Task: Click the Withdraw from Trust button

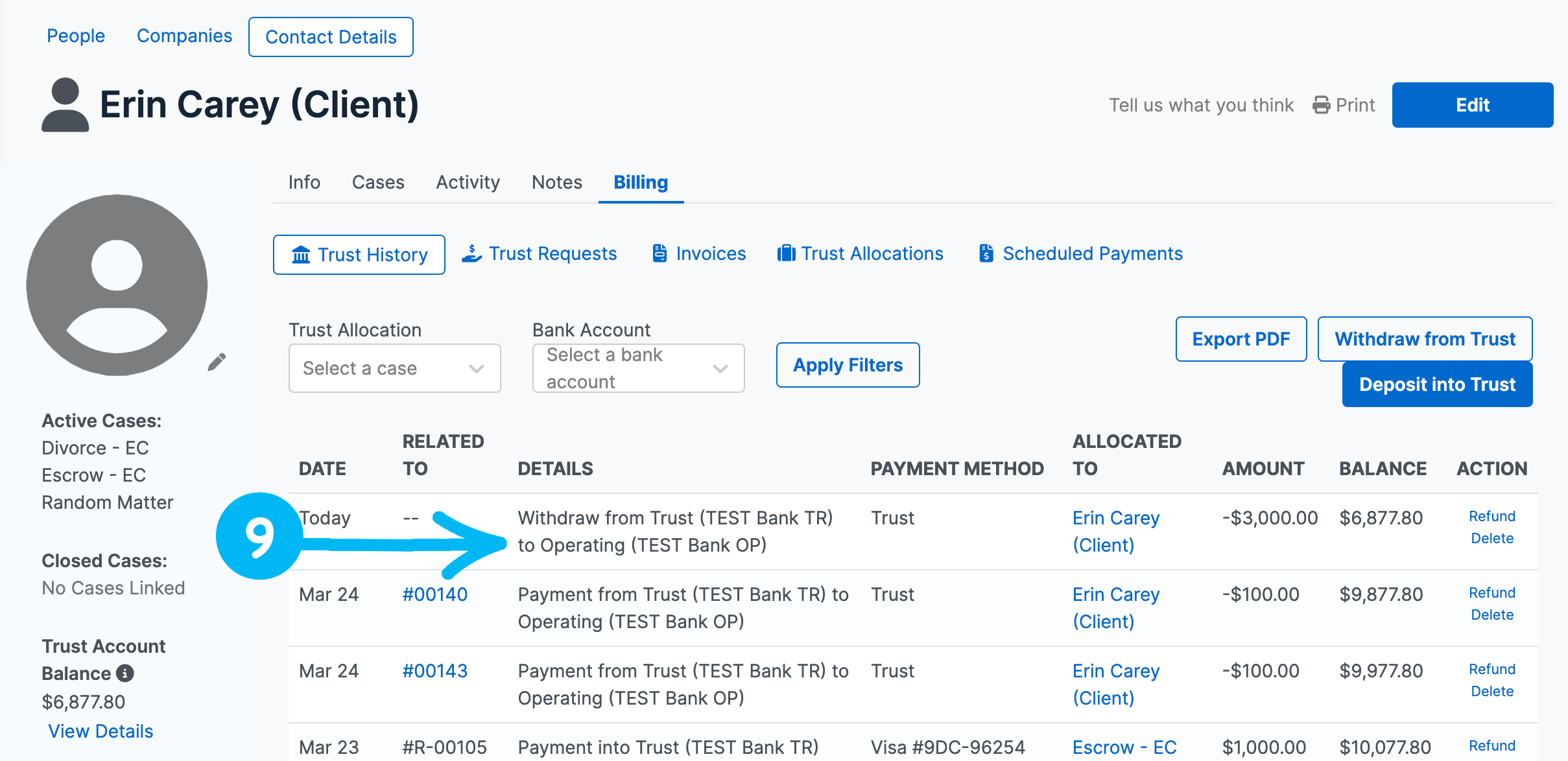Action: [x=1425, y=338]
